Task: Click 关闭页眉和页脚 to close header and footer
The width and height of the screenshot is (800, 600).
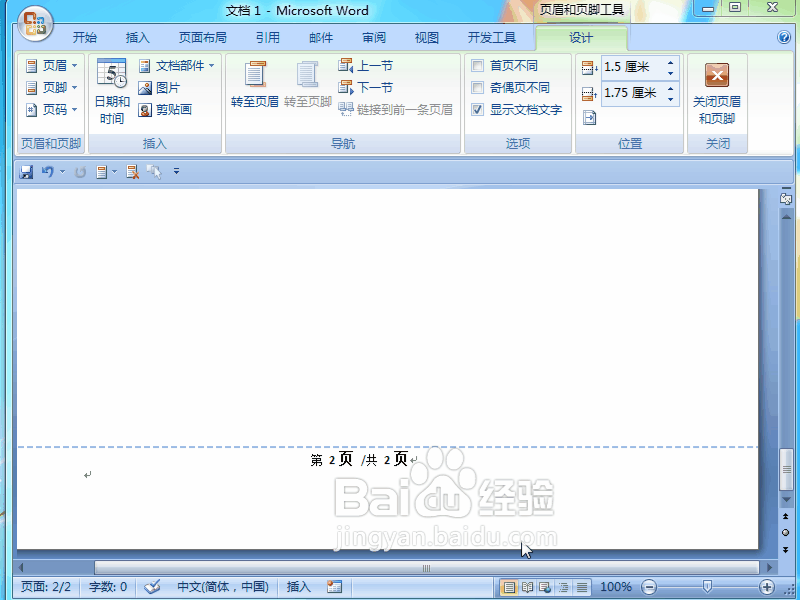Action: point(718,90)
